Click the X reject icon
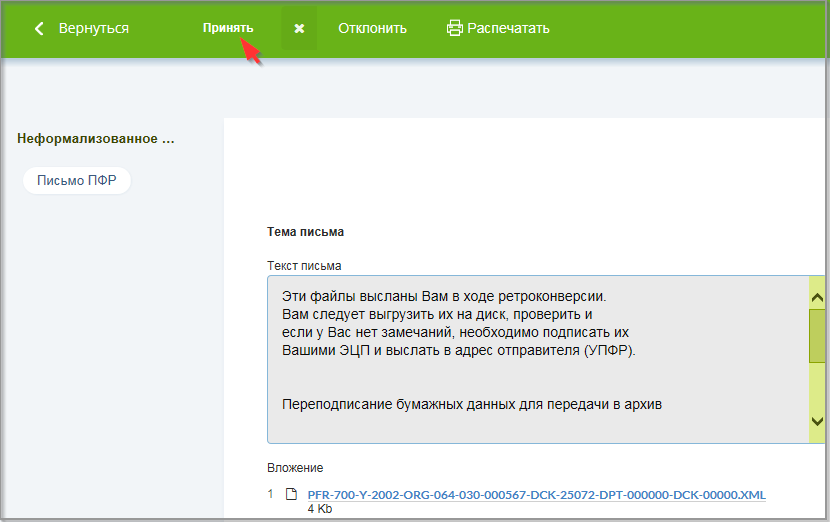Screen dimensions: 830x522 click(299, 28)
